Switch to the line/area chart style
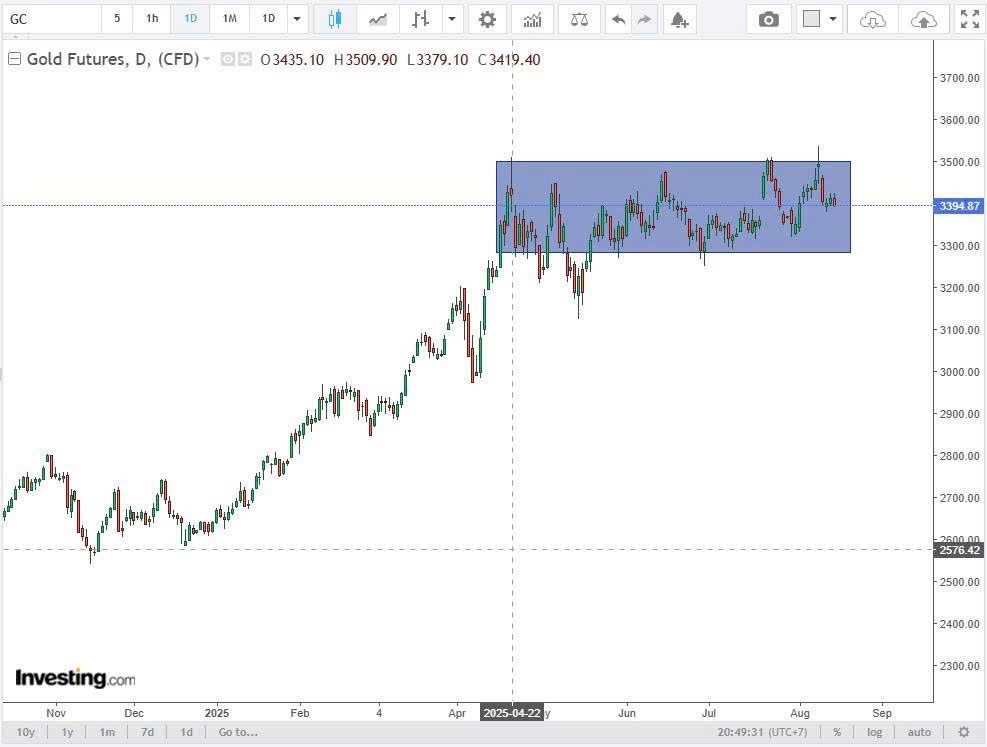Image resolution: width=987 pixels, height=747 pixels. [378, 19]
